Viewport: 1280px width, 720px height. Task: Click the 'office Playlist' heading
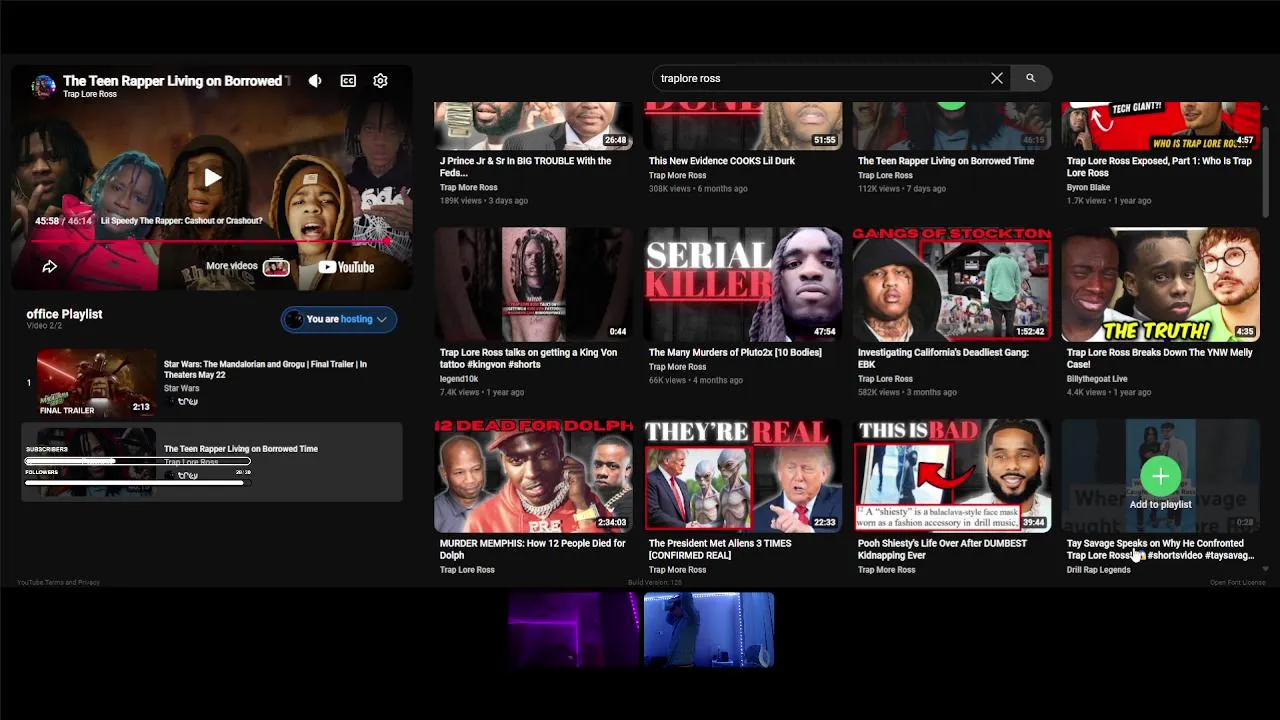point(64,314)
